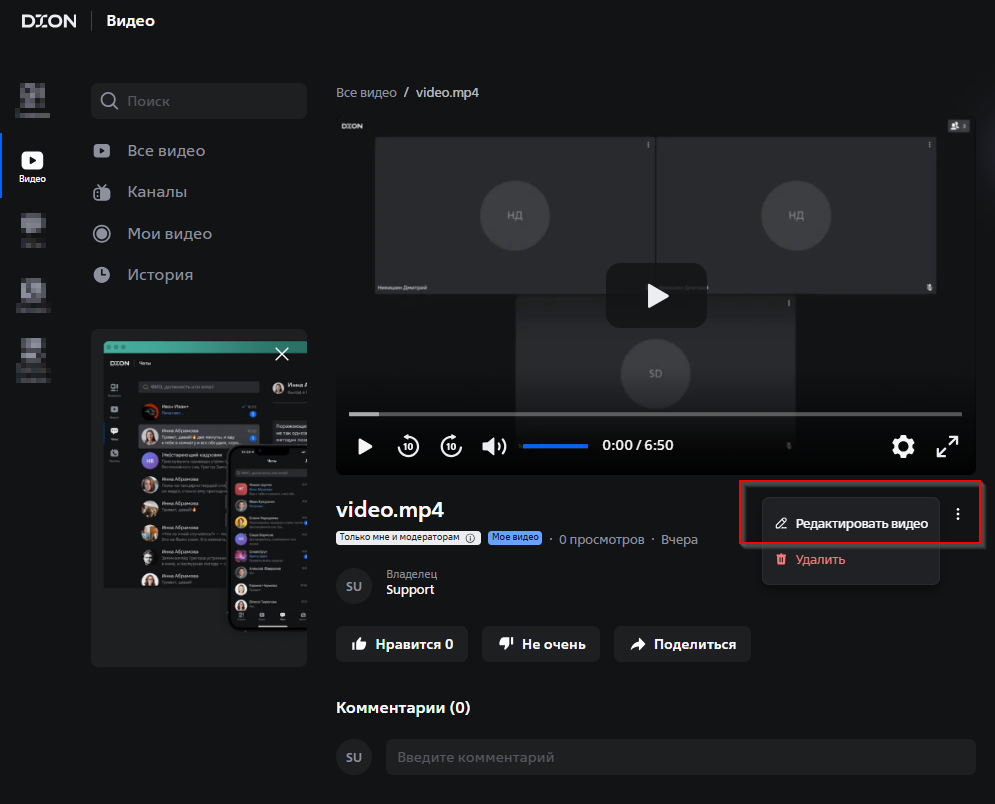
Task: Click the Поделиться share button
Action: coord(682,644)
